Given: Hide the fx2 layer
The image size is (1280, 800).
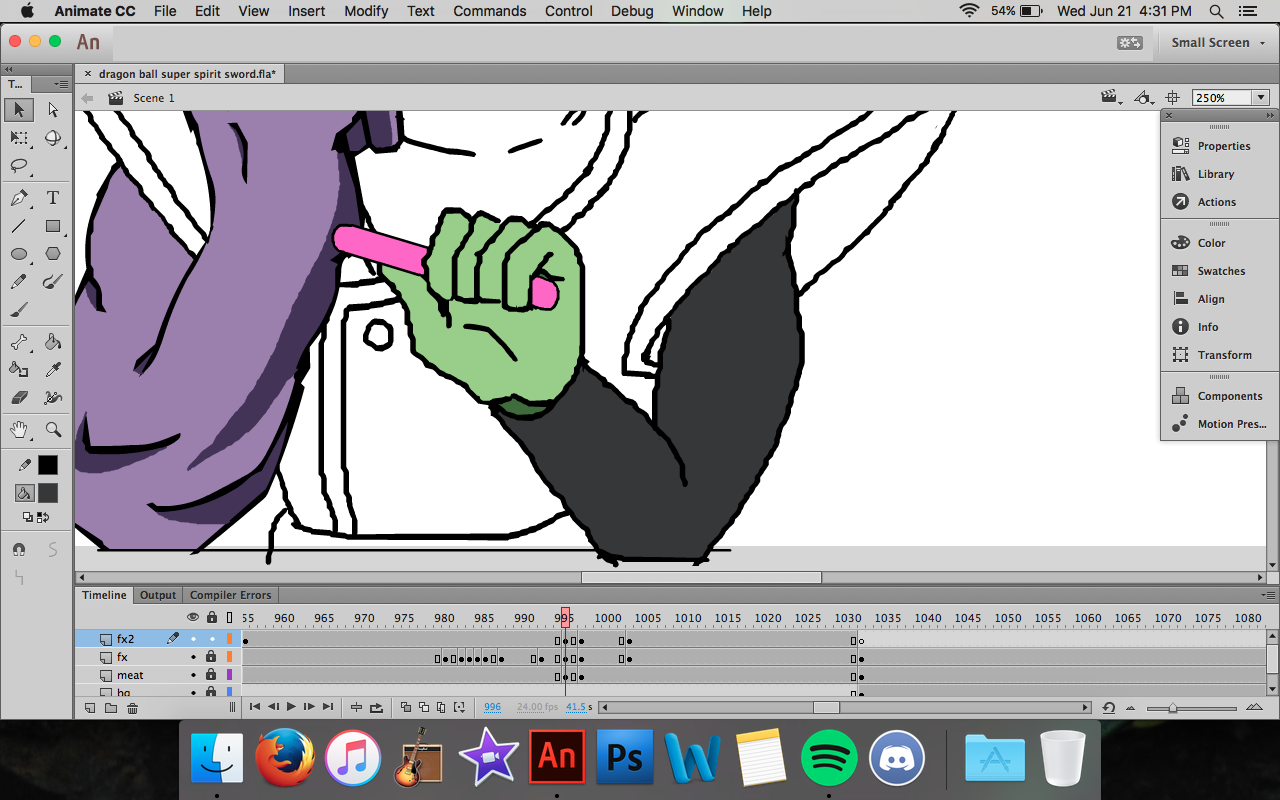Looking at the screenshot, I should pos(193,639).
